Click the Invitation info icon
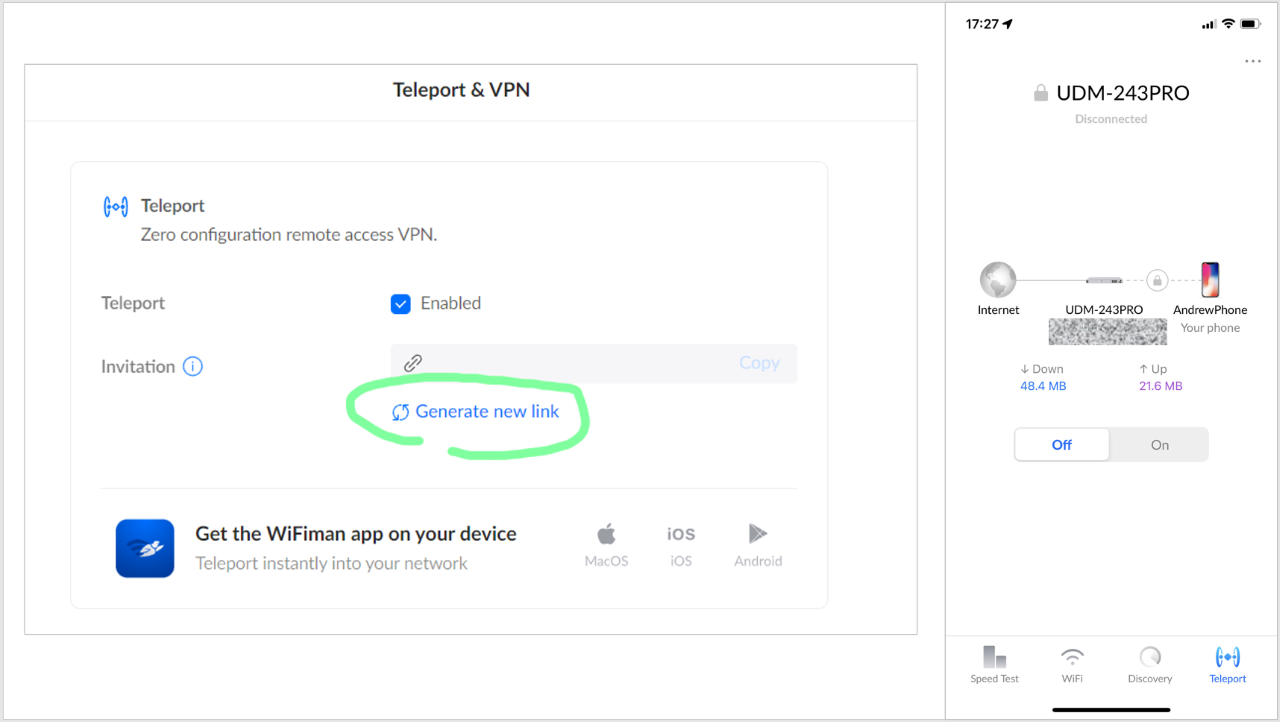 click(x=193, y=367)
